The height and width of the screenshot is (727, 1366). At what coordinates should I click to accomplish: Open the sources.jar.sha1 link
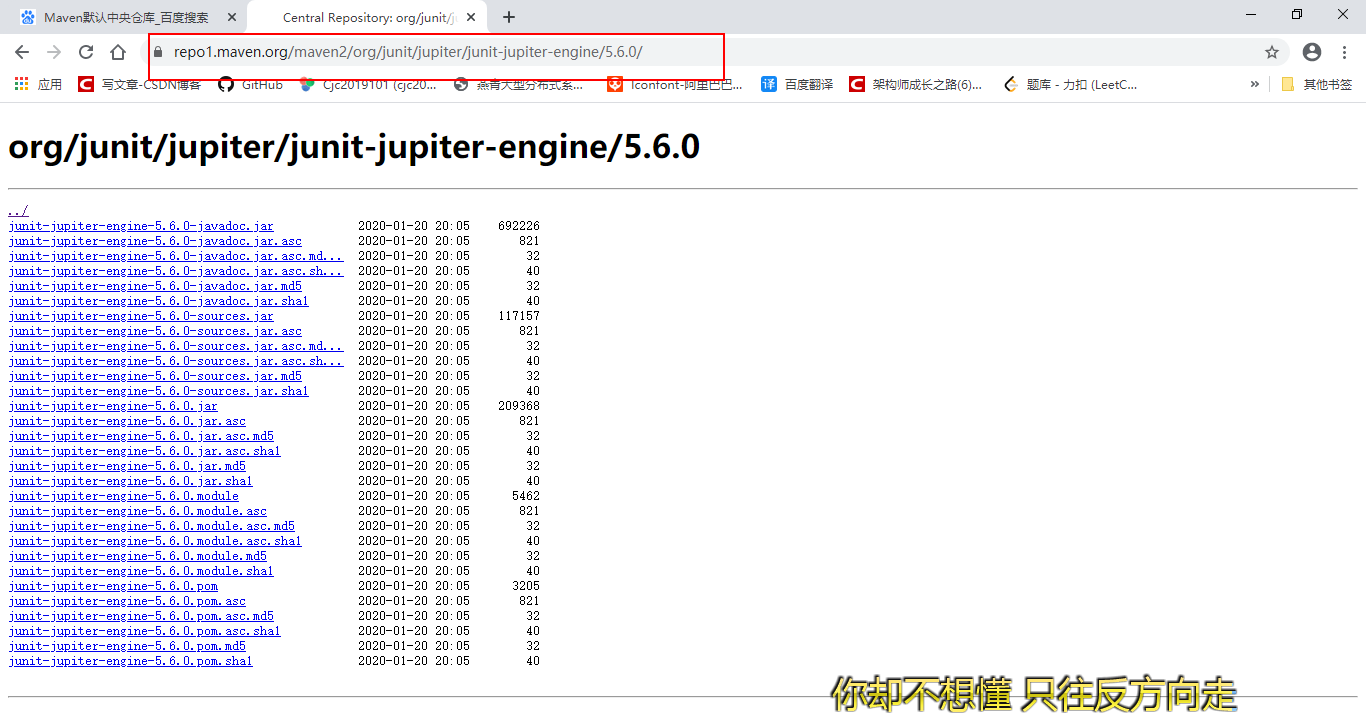(158, 391)
